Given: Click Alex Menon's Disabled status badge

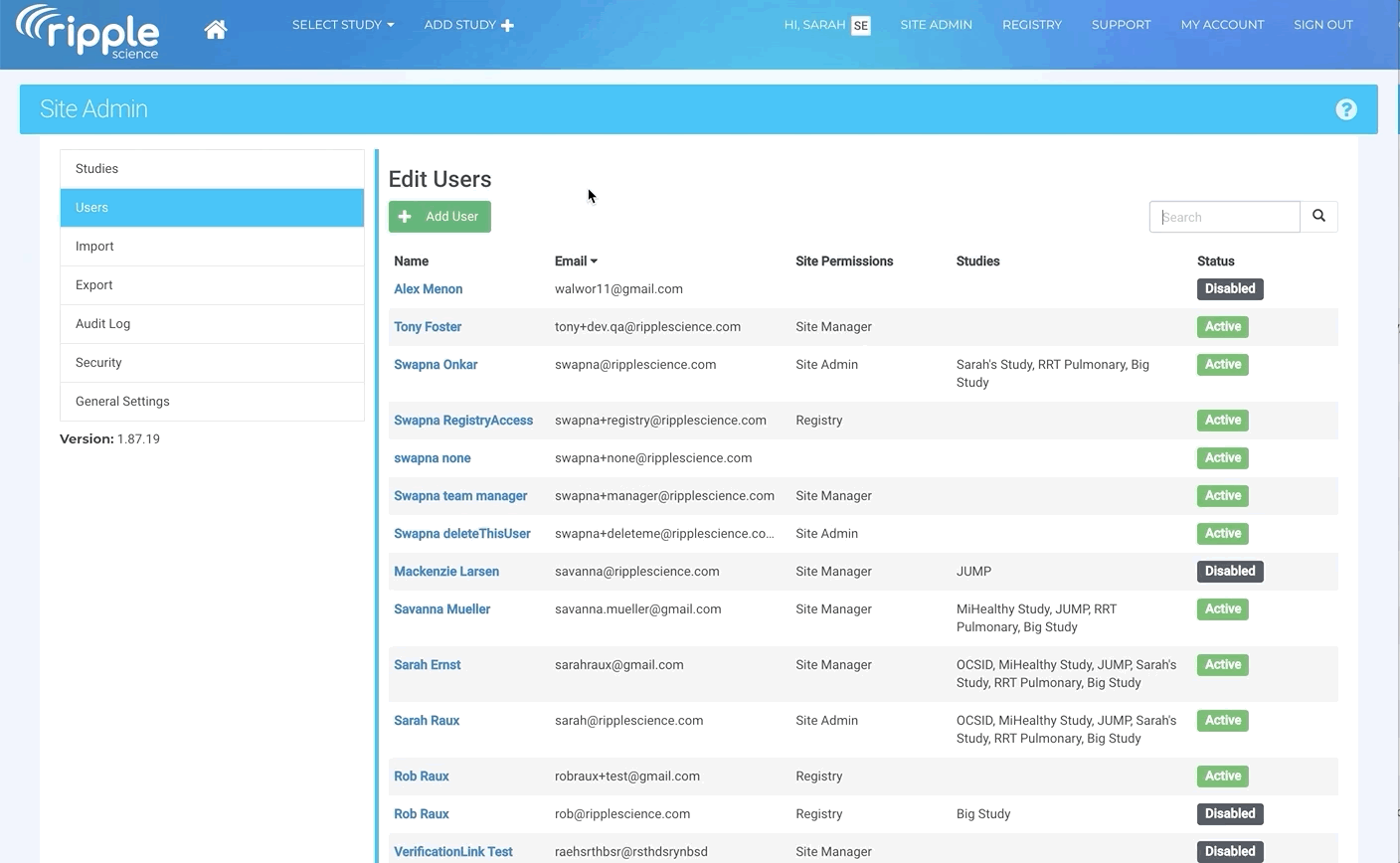Looking at the screenshot, I should click(1229, 289).
